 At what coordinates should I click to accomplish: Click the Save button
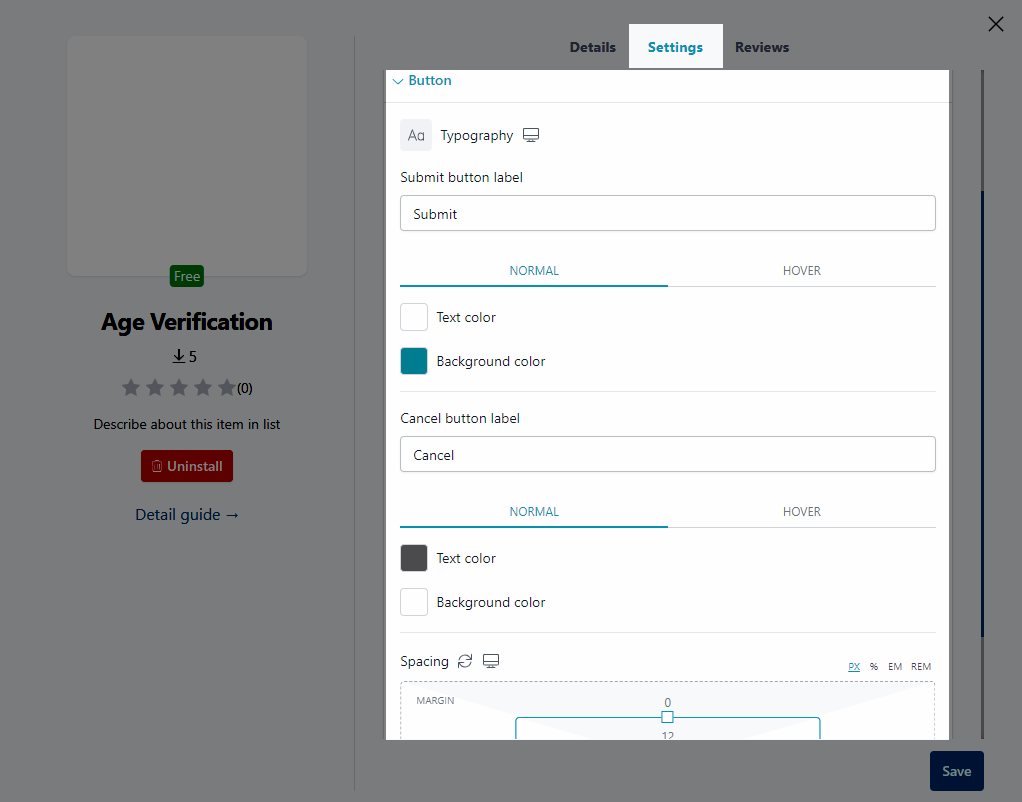[x=956, y=771]
